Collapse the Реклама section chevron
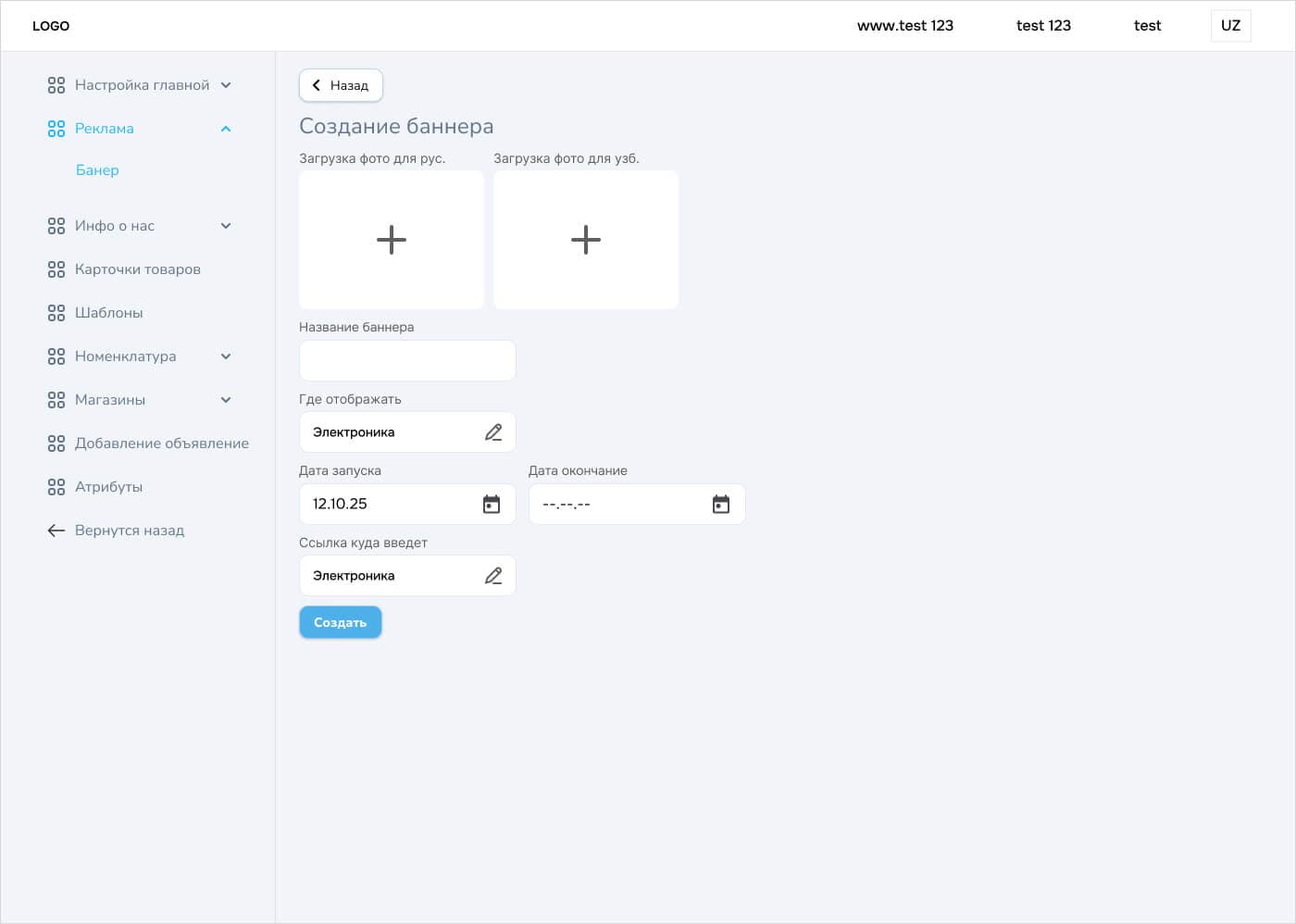Image resolution: width=1296 pixels, height=924 pixels. point(226,129)
